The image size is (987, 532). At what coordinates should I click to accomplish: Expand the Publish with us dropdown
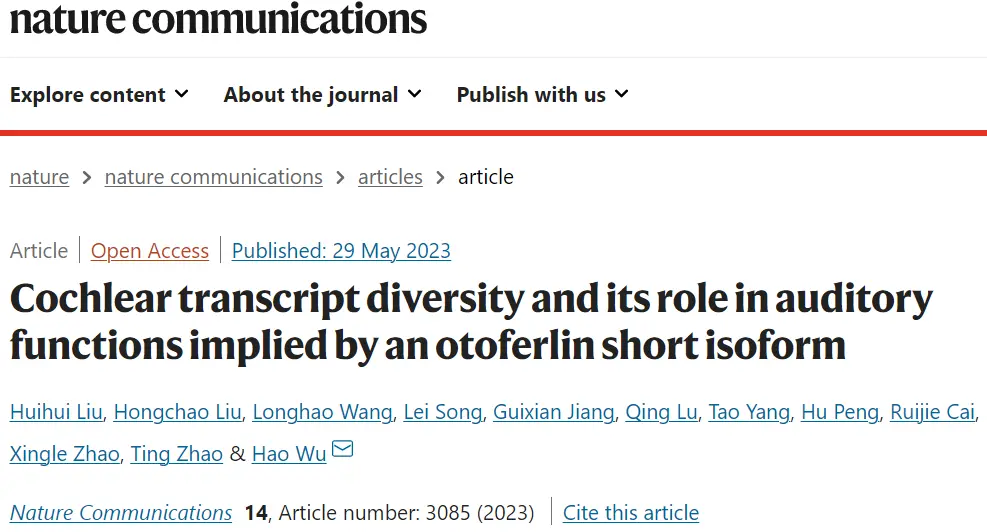[x=542, y=95]
